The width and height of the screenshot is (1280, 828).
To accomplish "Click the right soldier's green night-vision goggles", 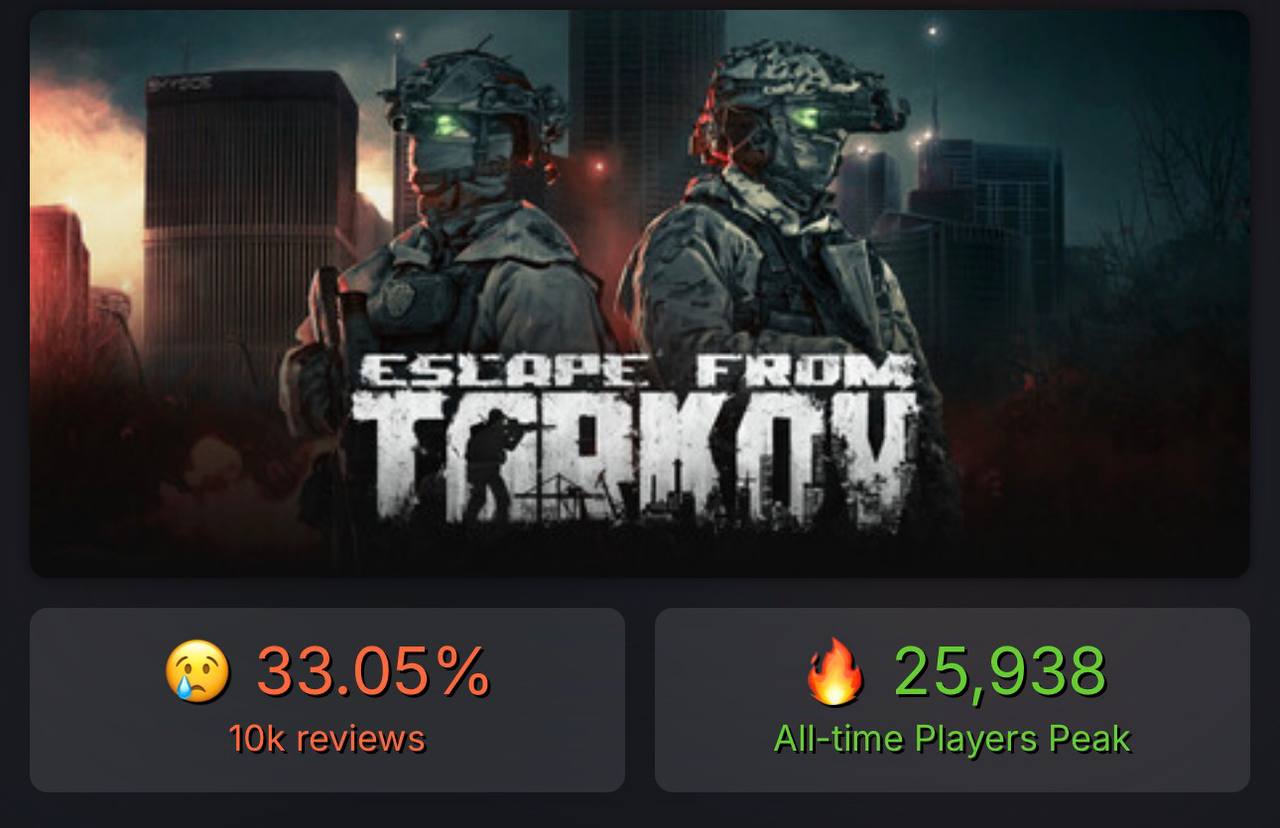I will [807, 117].
